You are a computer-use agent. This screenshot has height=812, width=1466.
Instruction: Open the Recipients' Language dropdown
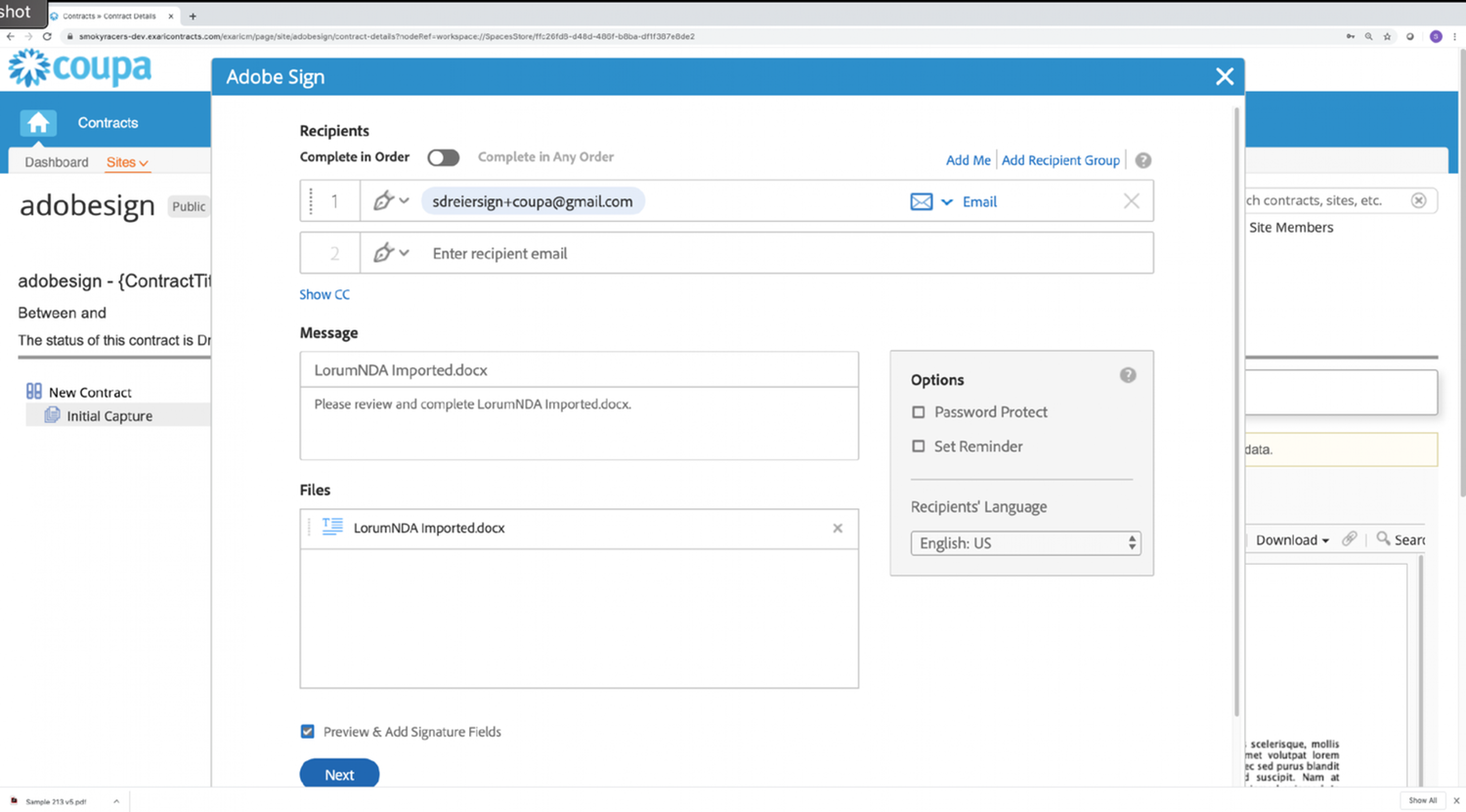(x=1024, y=542)
